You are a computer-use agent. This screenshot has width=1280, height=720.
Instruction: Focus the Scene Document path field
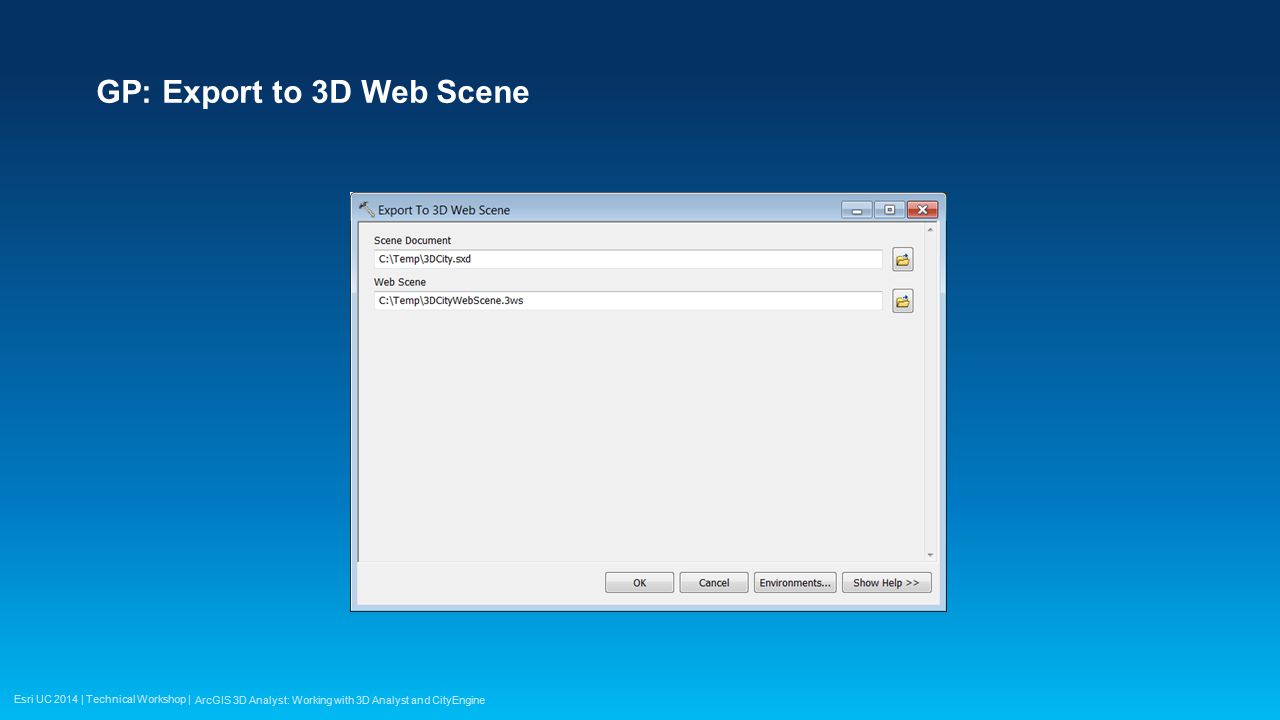point(628,259)
